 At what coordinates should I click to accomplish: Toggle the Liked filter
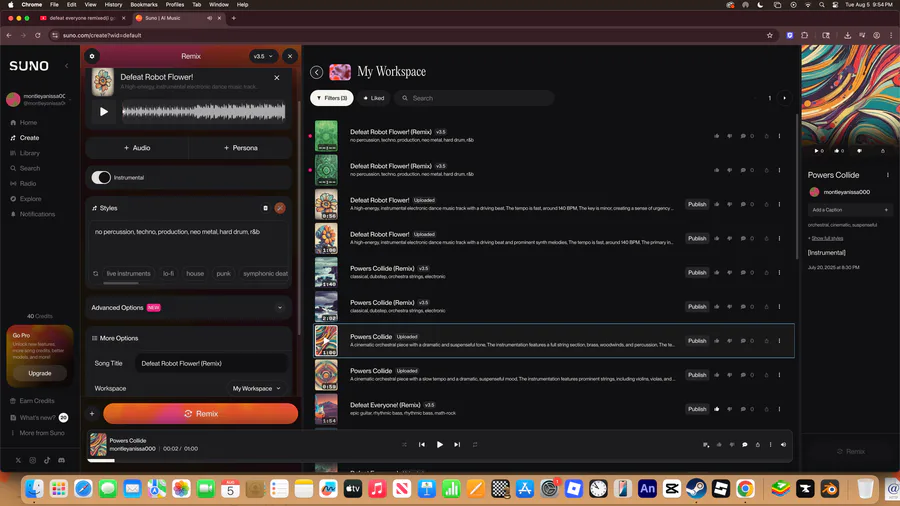pyautogui.click(x=374, y=98)
